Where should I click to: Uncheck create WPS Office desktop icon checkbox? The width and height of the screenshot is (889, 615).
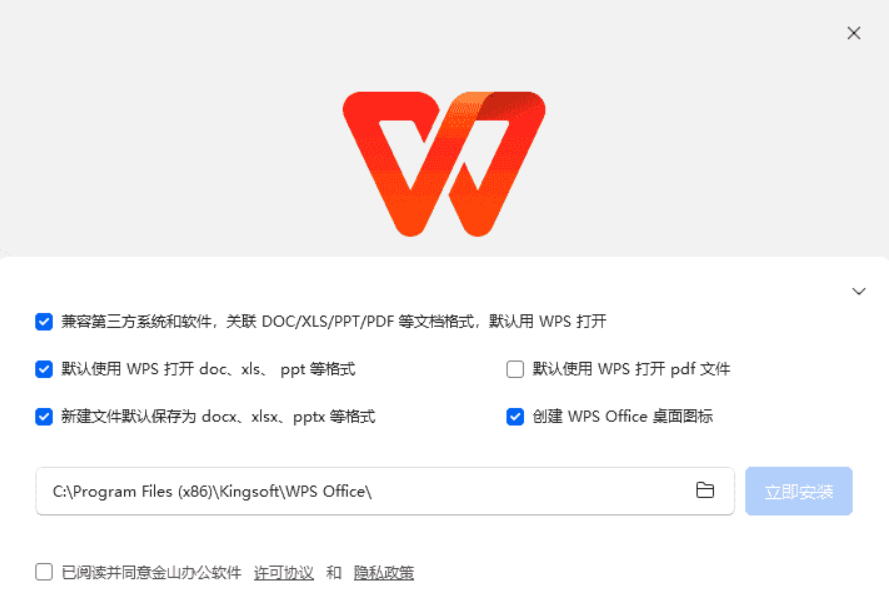pos(515,417)
